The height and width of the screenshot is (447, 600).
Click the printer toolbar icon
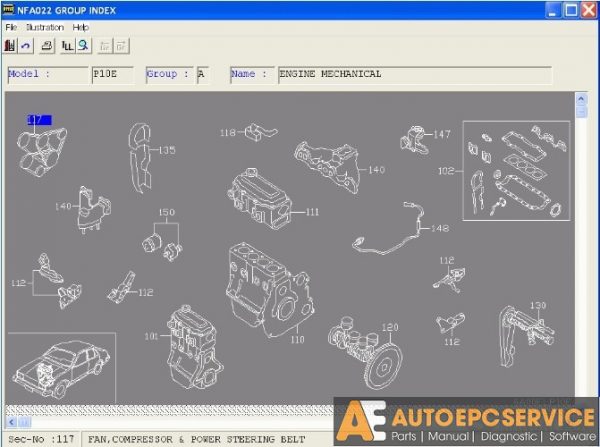point(47,46)
